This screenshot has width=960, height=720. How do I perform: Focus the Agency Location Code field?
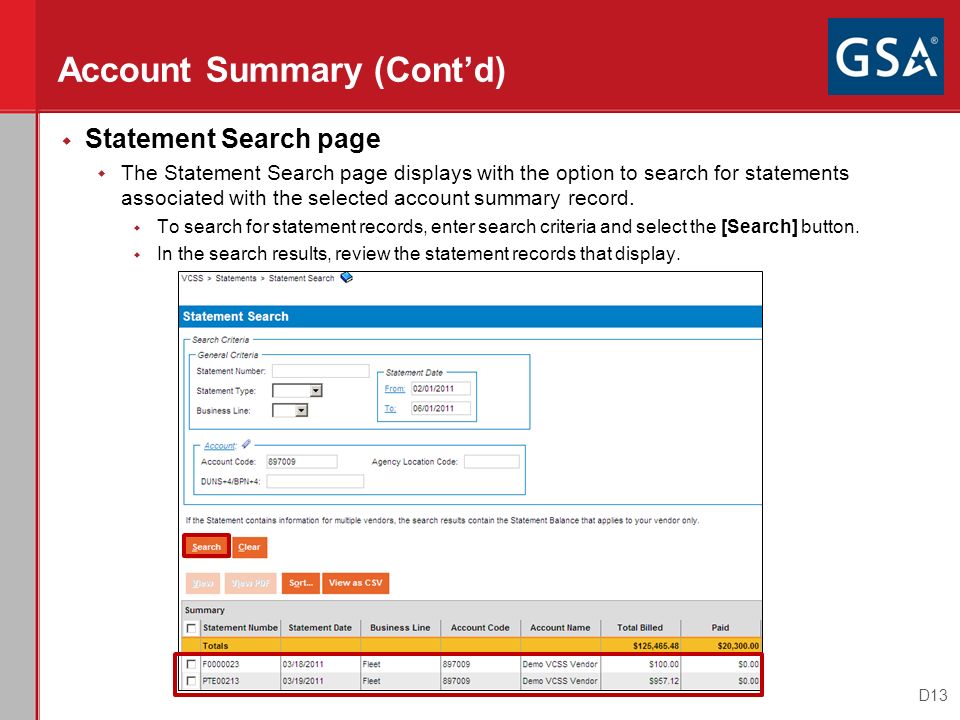(492, 462)
